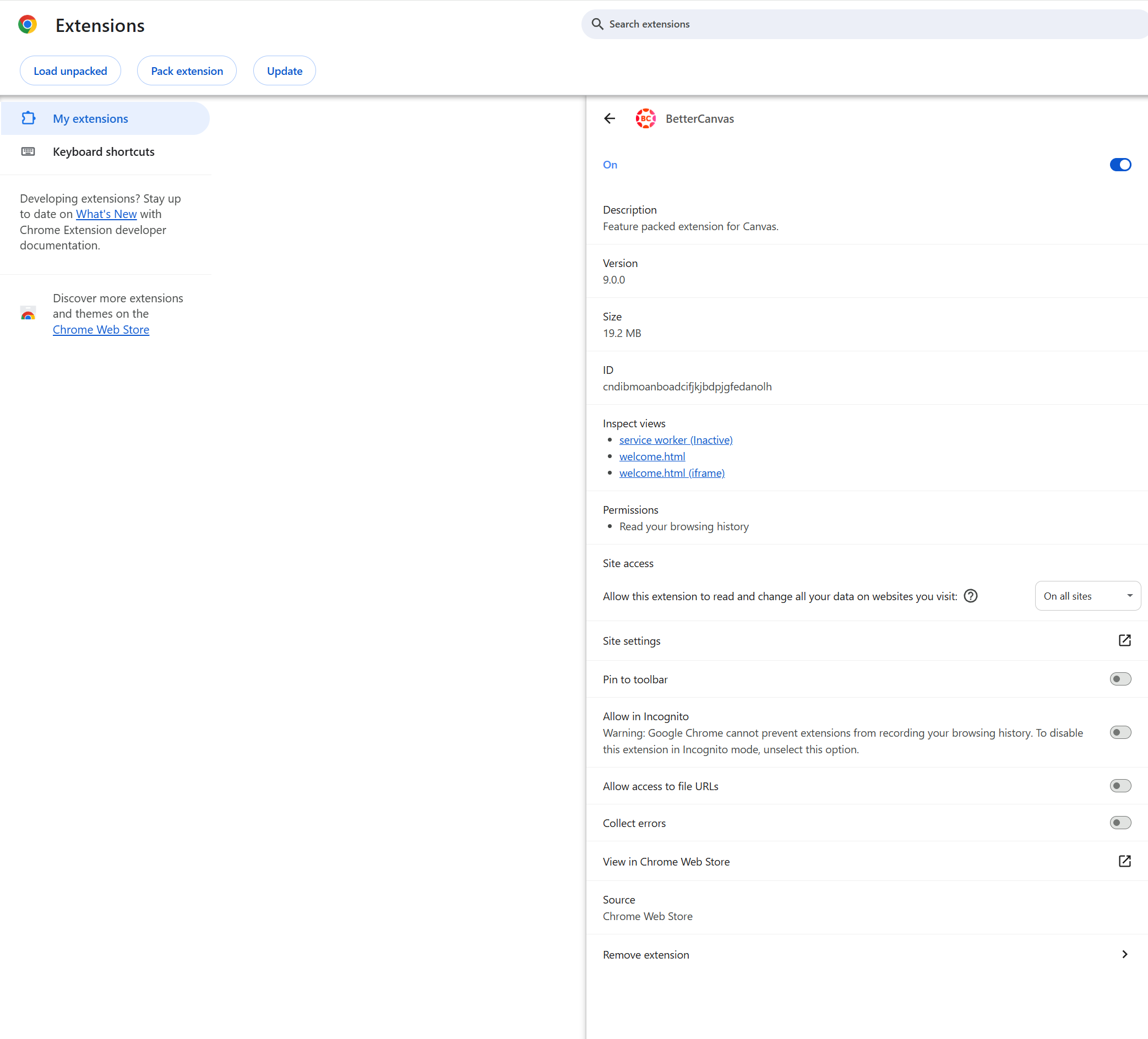1148x1039 pixels.
Task: Inspect service worker (Inactive) link
Action: tap(676, 440)
